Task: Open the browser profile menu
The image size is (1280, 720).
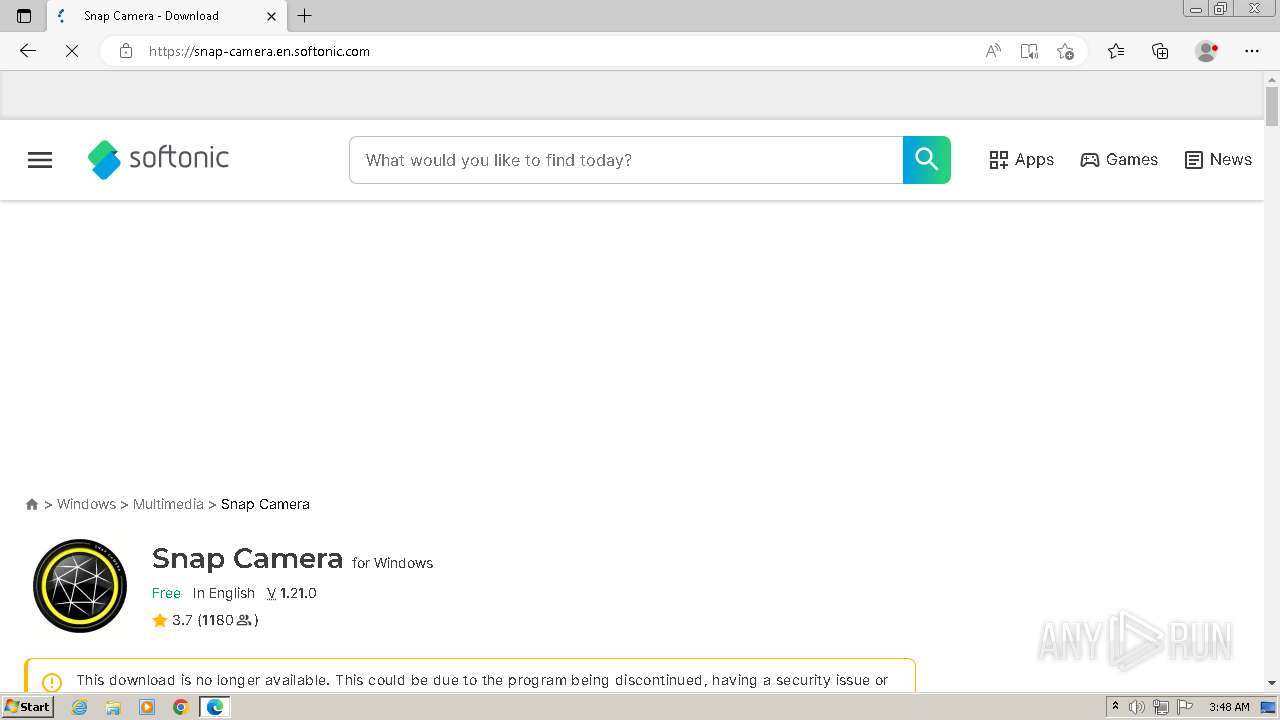Action: click(1207, 51)
